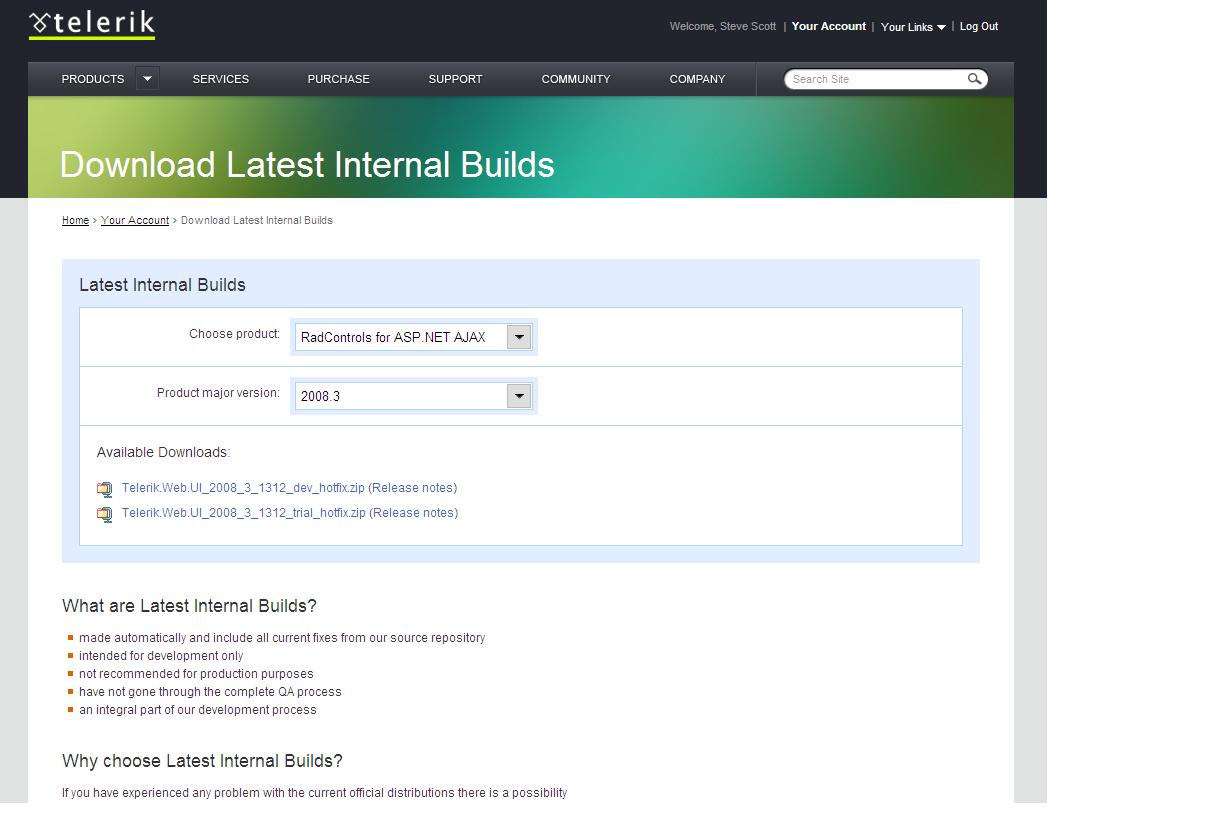Open the COMPANY menu
This screenshot has width=1209, height=830.
pyautogui.click(x=697, y=79)
